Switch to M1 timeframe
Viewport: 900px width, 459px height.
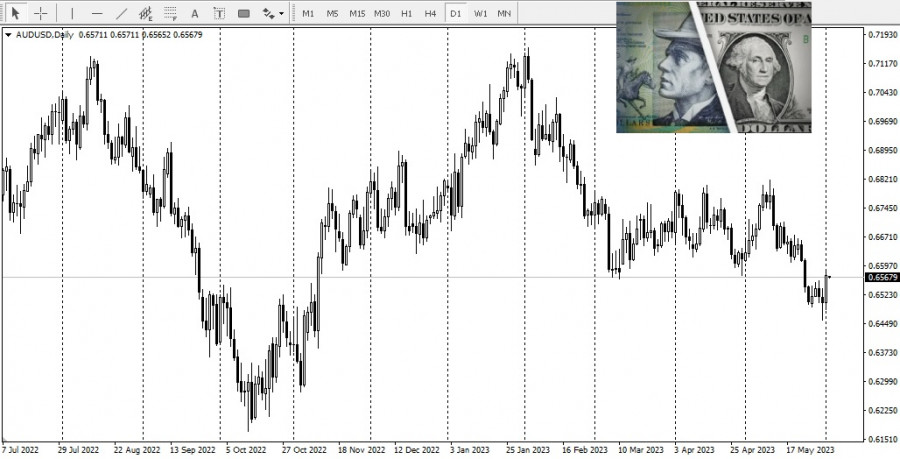pos(308,13)
